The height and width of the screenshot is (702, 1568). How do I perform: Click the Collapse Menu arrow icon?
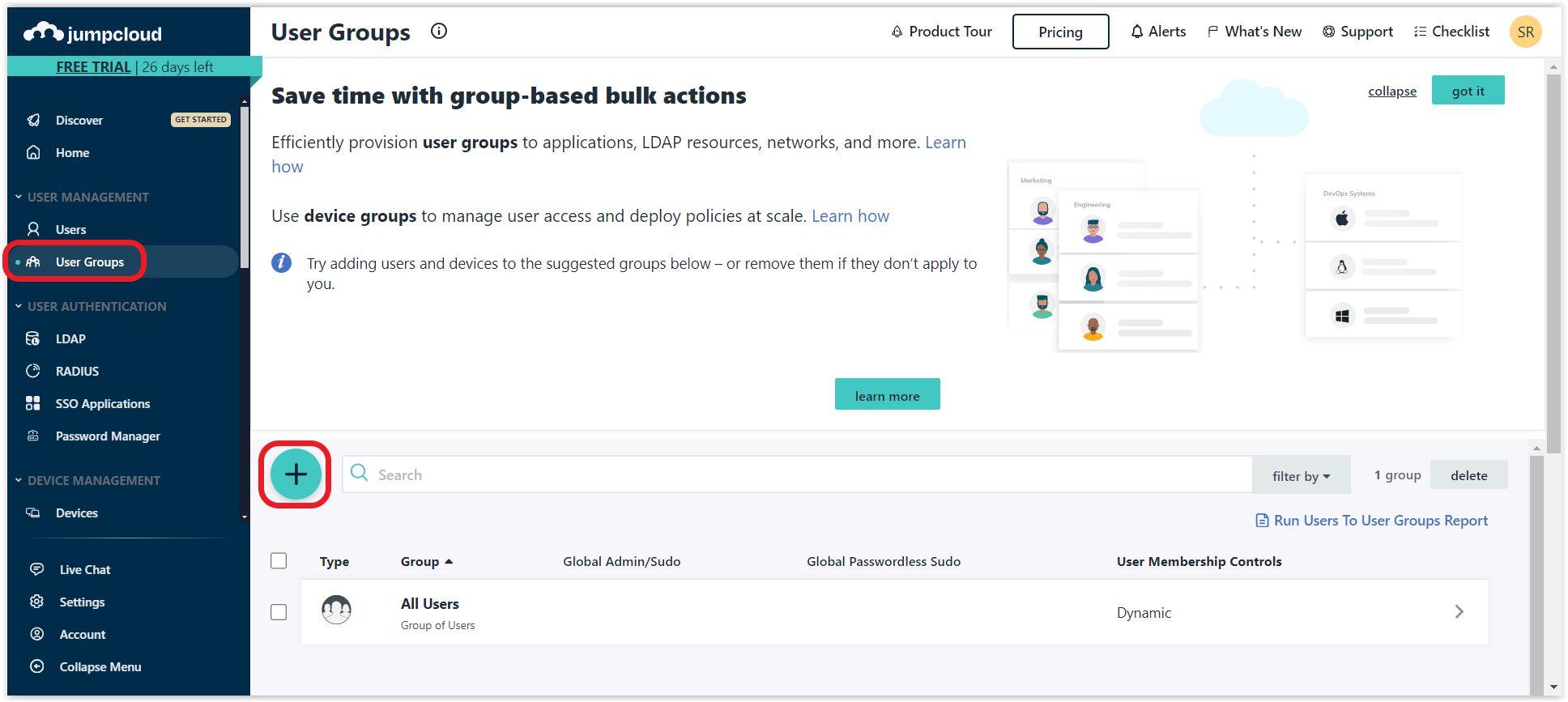pyautogui.click(x=37, y=666)
